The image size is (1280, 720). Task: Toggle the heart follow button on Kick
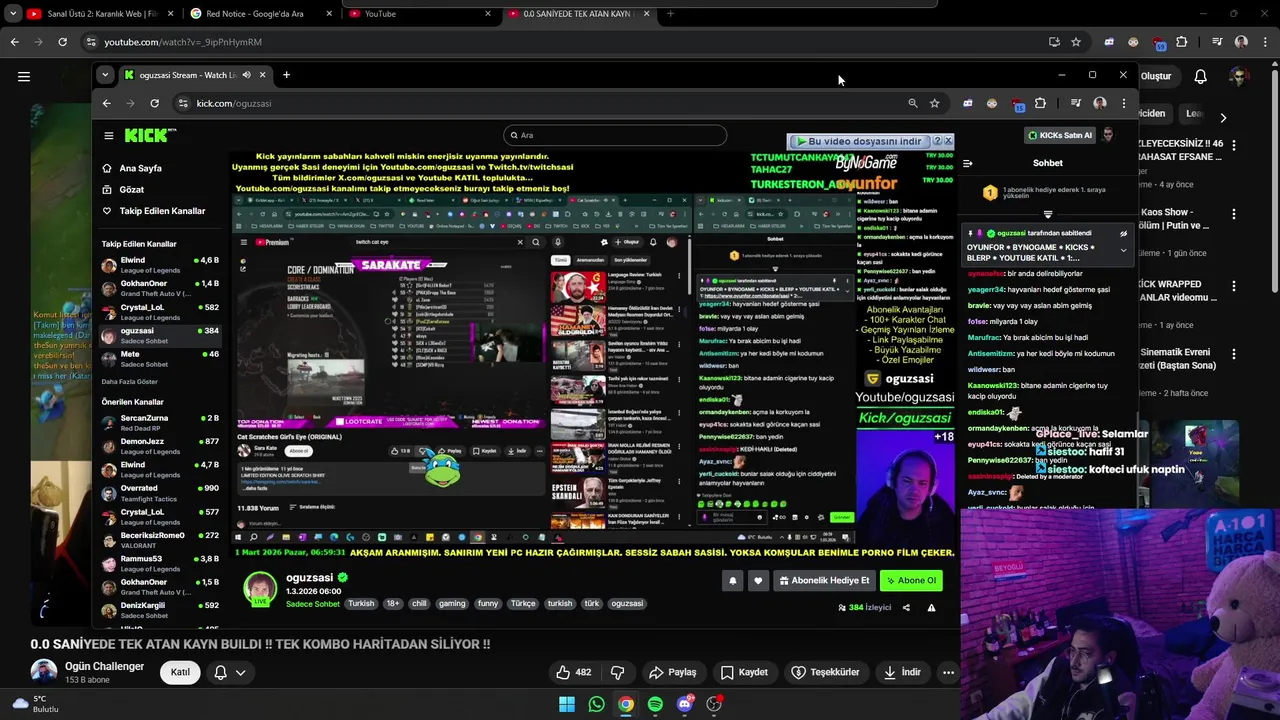click(757, 580)
